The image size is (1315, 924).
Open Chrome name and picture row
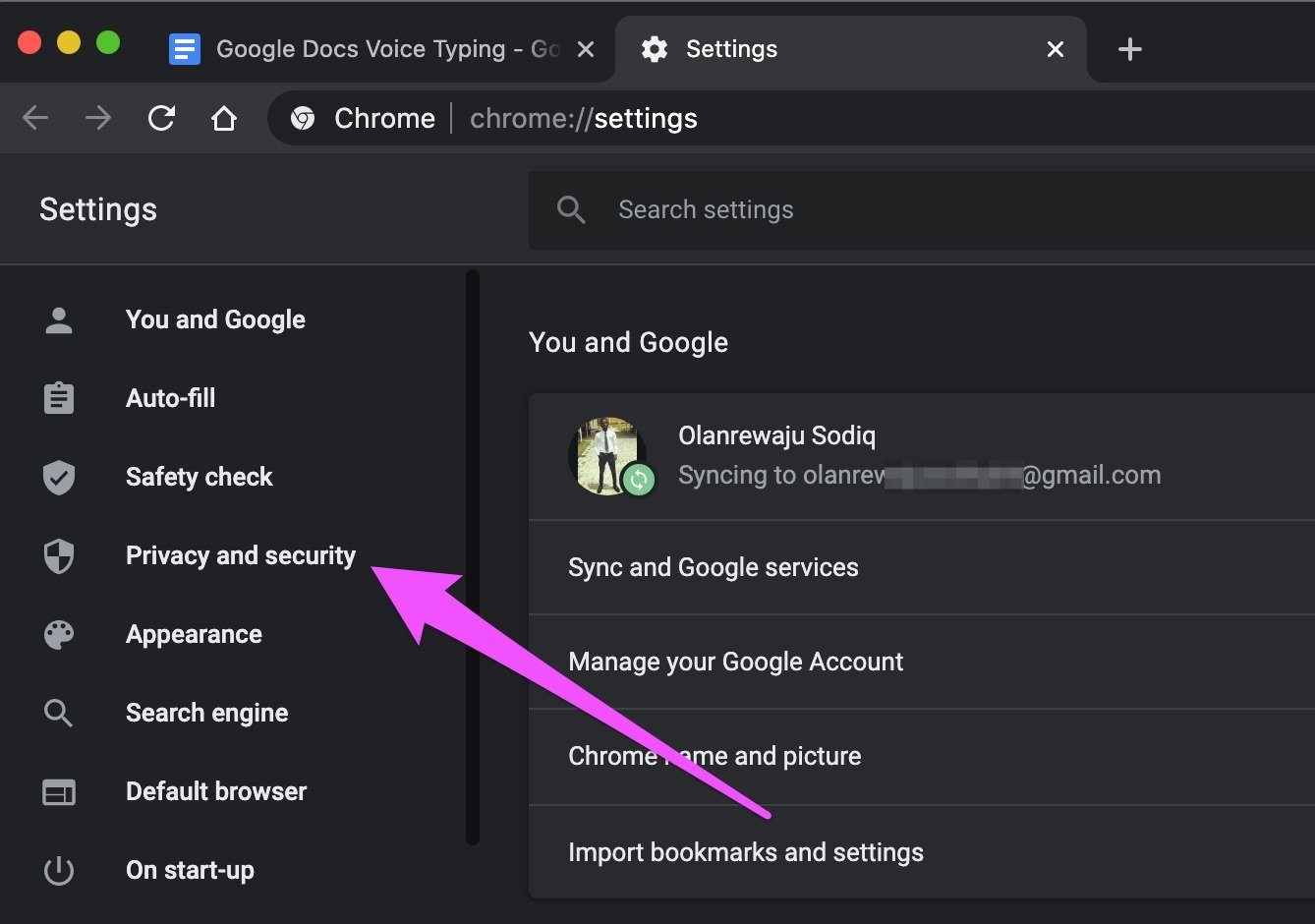[922, 756]
